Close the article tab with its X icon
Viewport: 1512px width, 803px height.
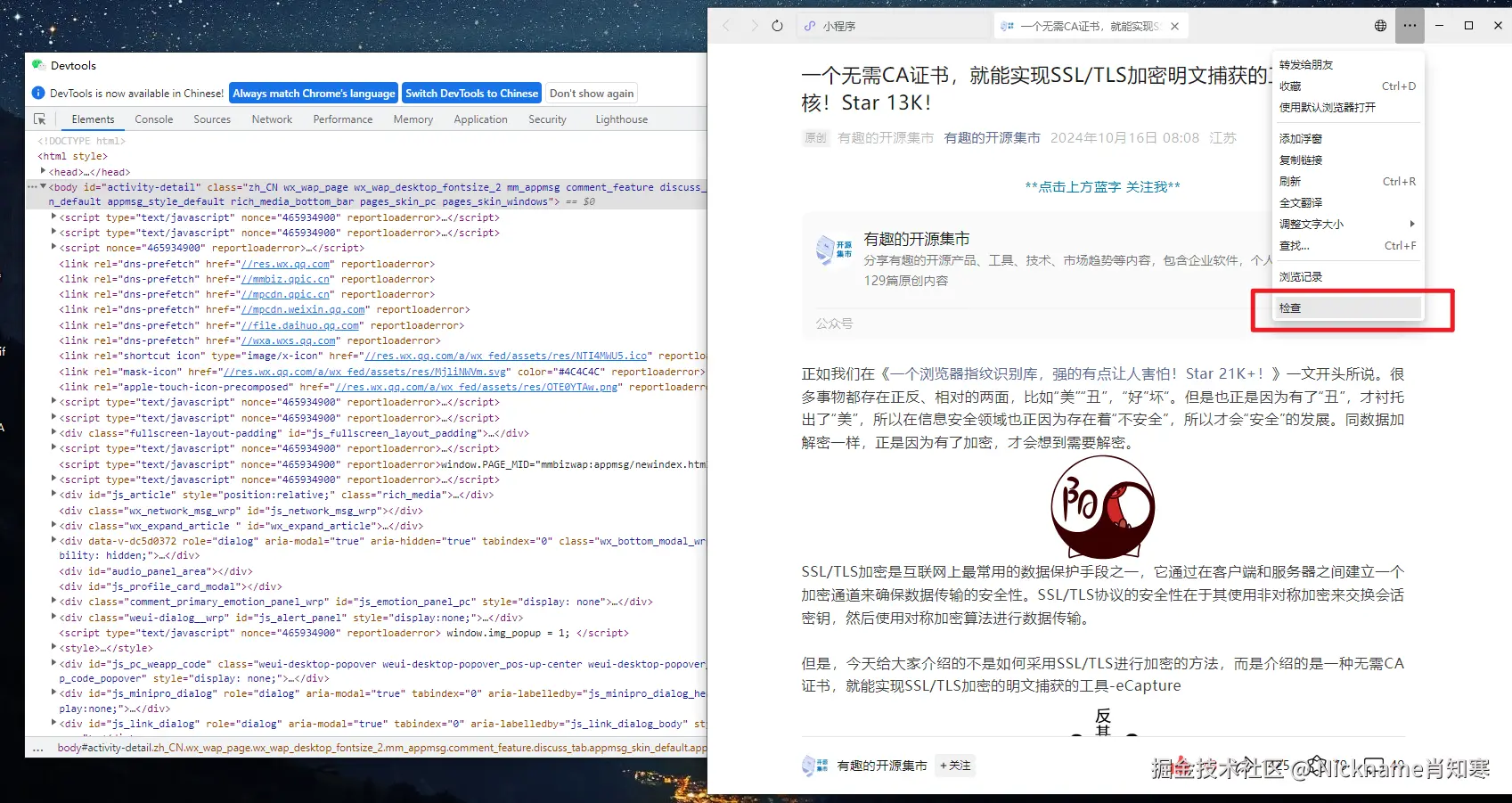pos(1175,27)
